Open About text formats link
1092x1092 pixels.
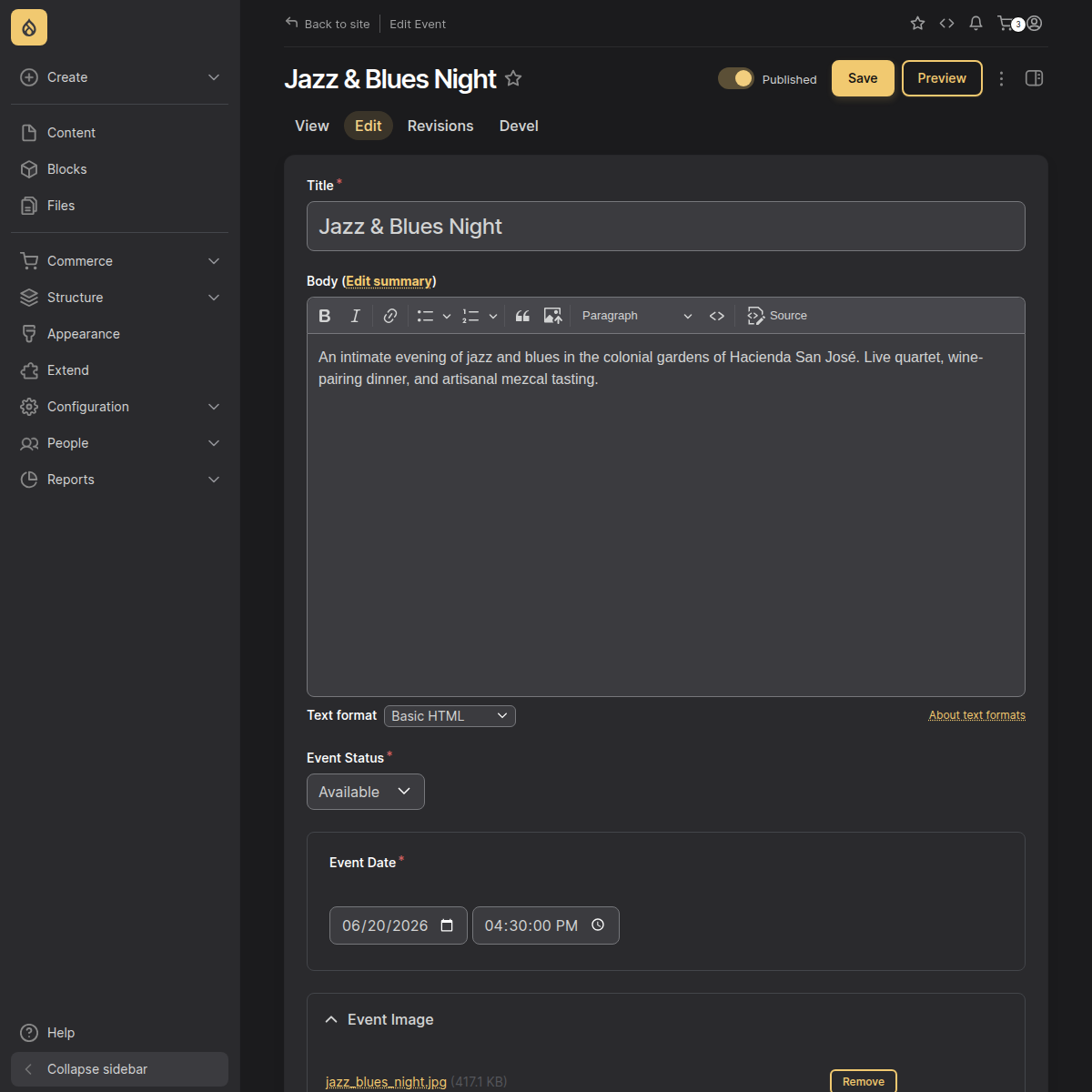pyautogui.click(x=977, y=715)
